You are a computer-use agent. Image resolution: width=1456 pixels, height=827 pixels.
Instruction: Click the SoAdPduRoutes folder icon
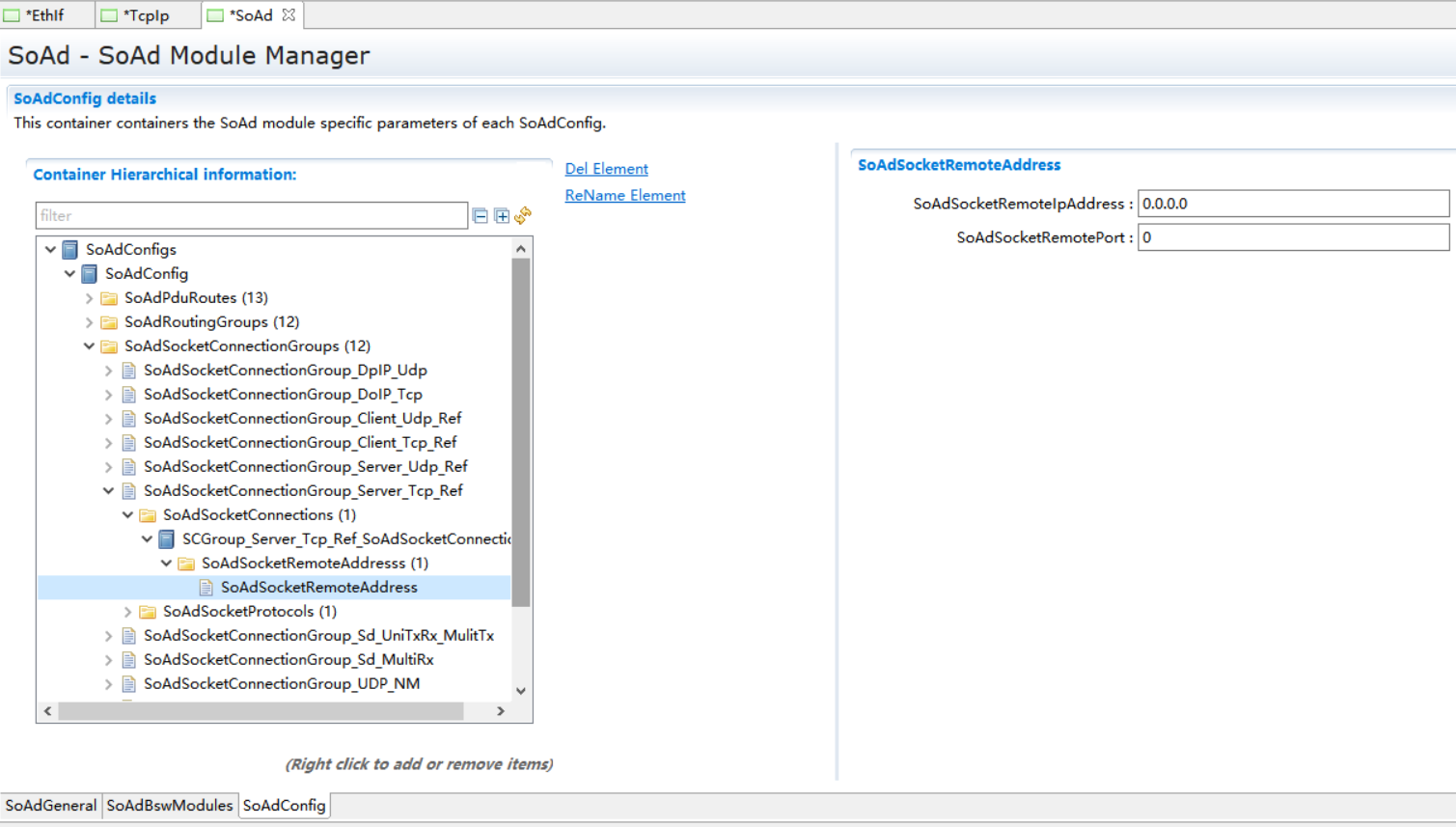tap(109, 298)
